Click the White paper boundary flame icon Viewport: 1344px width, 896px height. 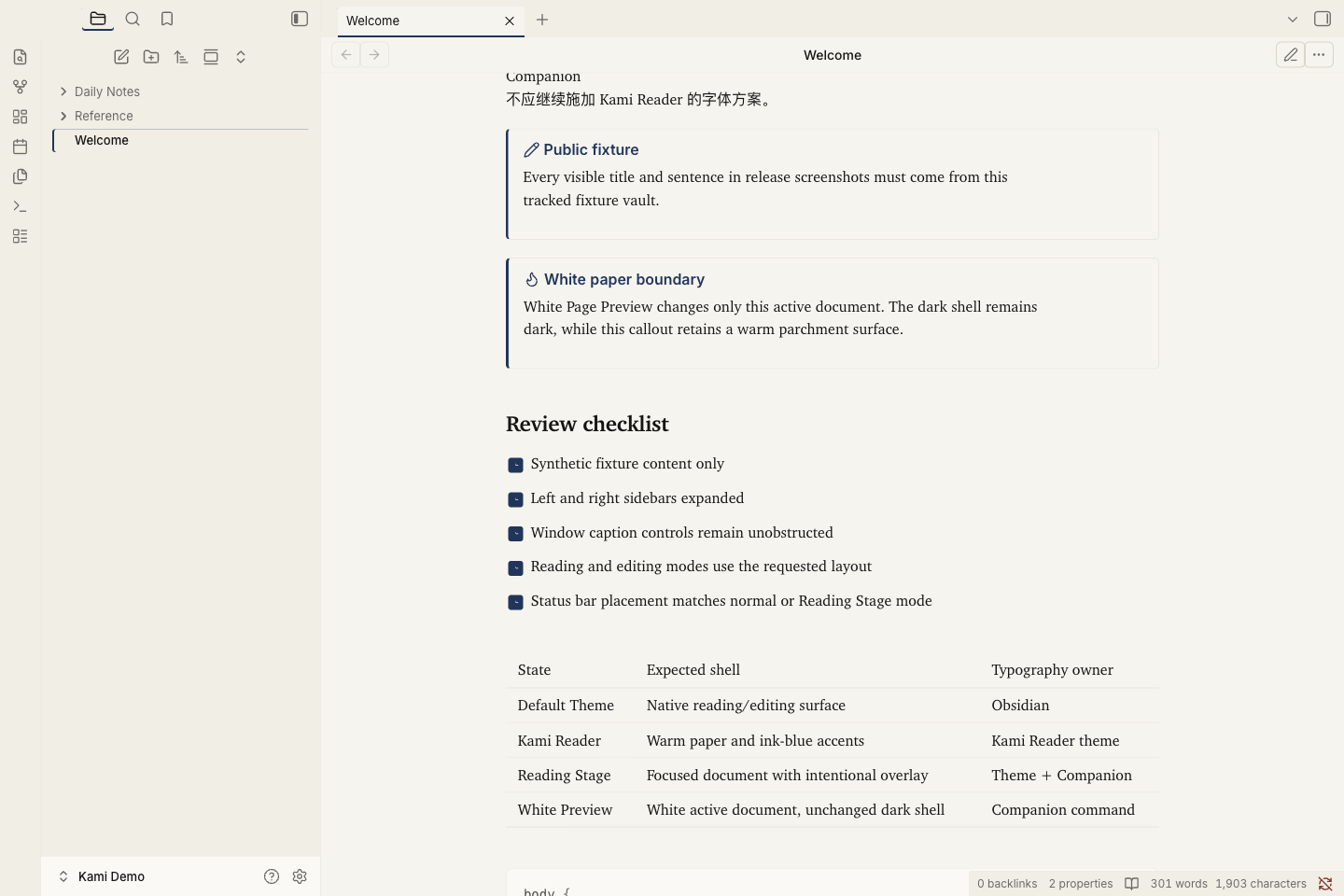tap(531, 280)
